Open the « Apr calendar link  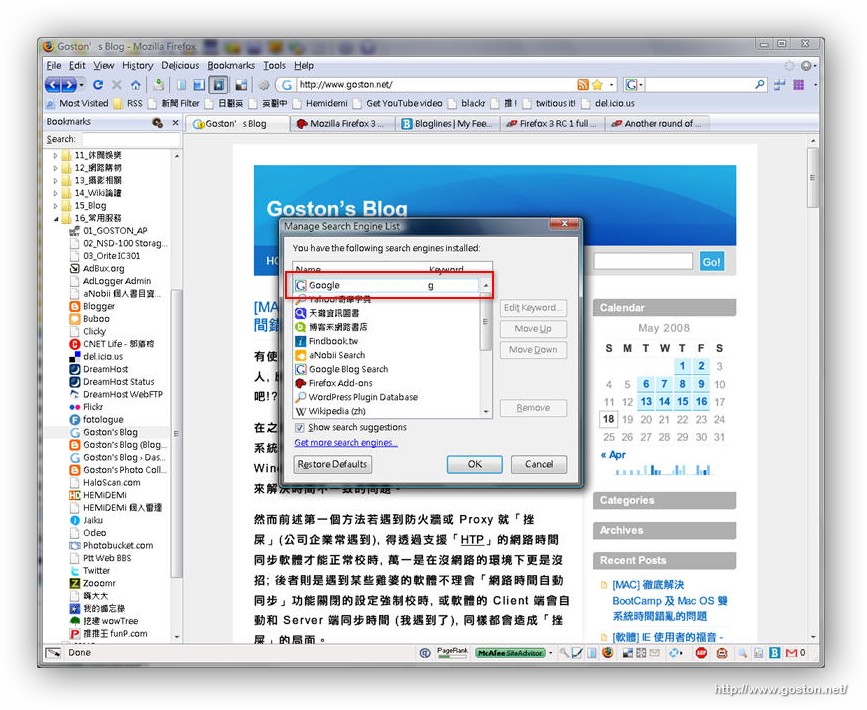(x=613, y=455)
